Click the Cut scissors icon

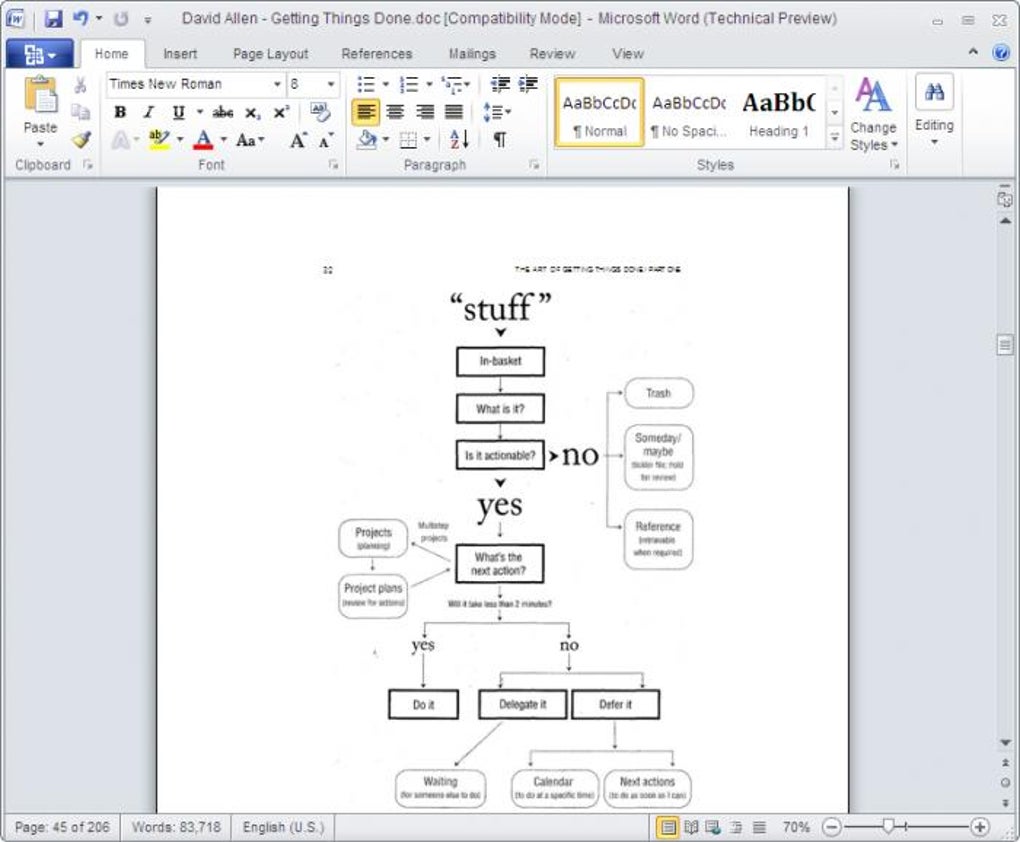pos(81,85)
